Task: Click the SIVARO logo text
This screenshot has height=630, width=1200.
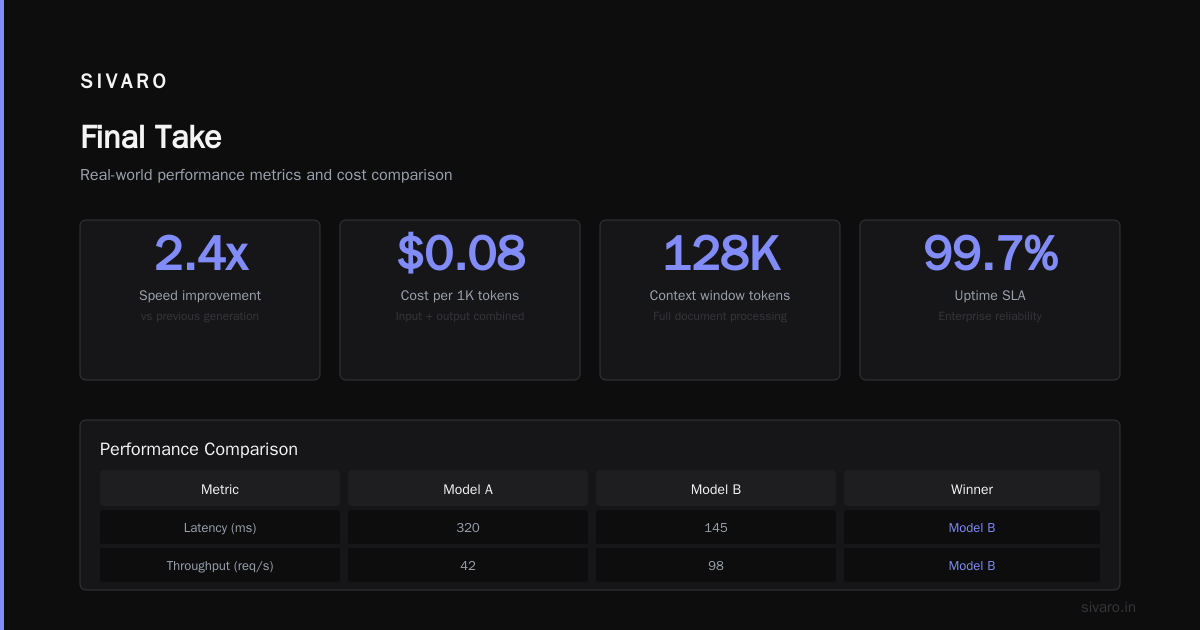Action: coord(124,82)
